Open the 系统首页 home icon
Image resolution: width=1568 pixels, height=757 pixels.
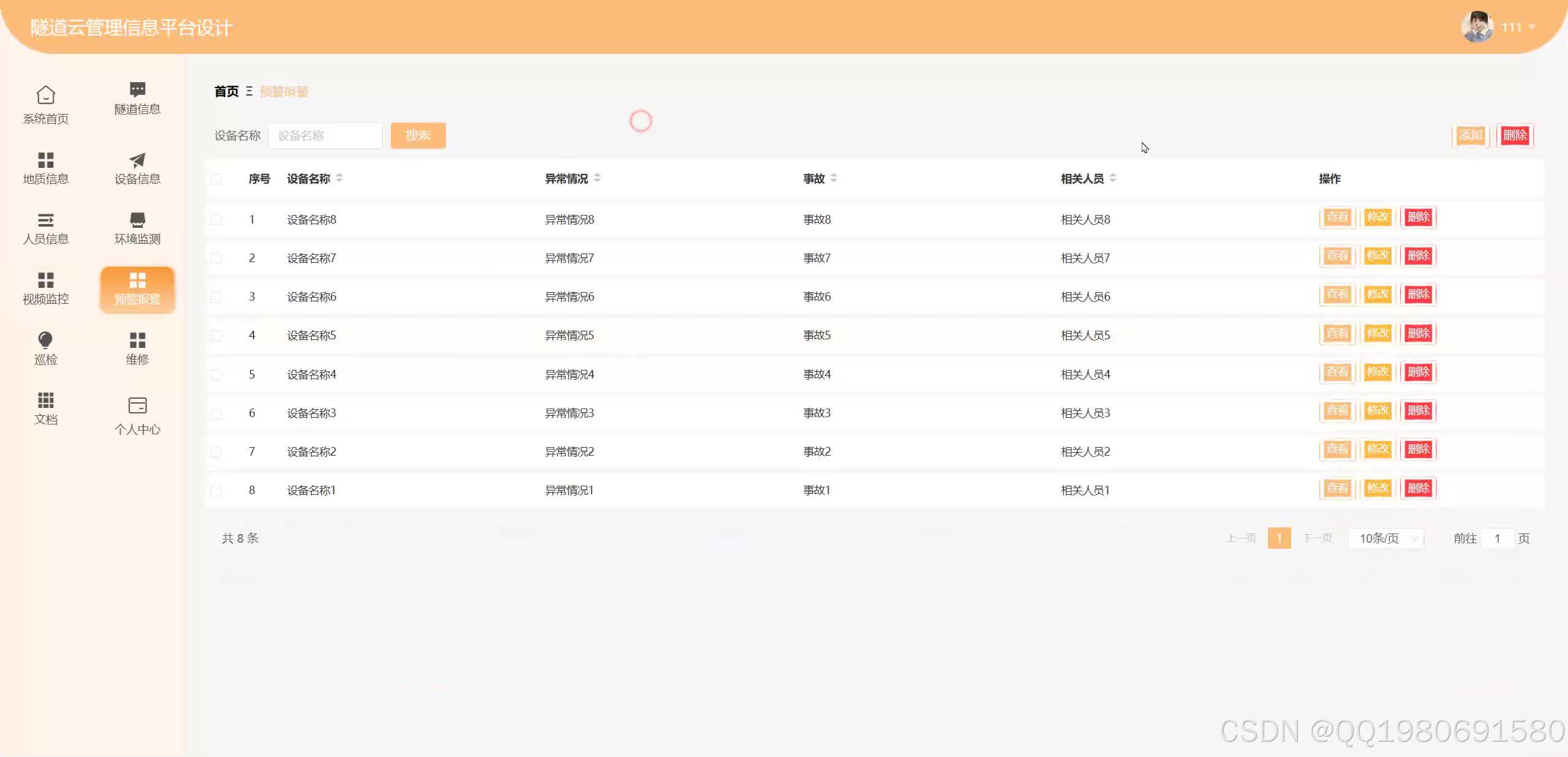(x=46, y=96)
